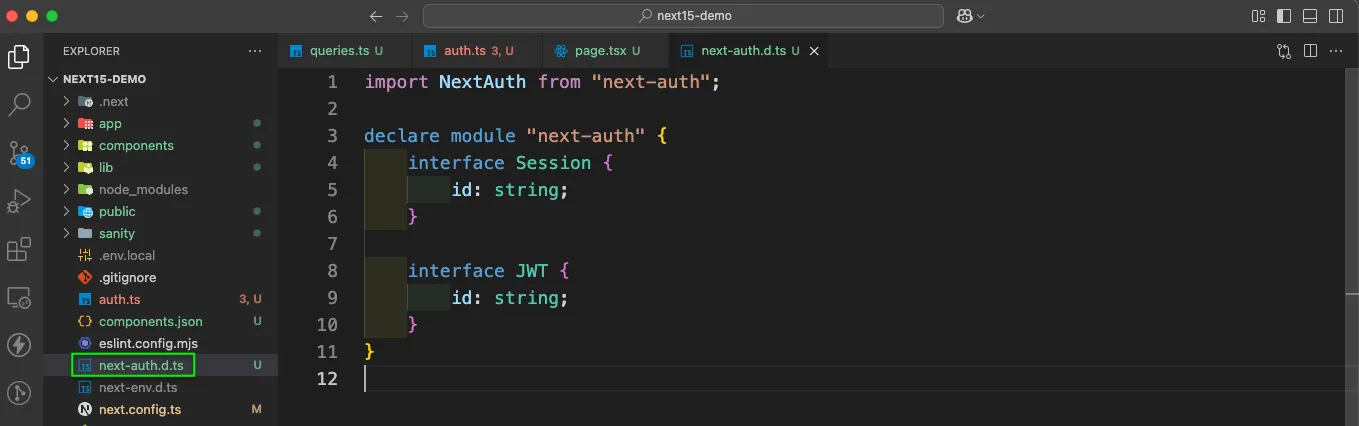Viewport: 1359px width, 426px height.
Task: Go back using the title bar arrow
Action: coord(376,16)
